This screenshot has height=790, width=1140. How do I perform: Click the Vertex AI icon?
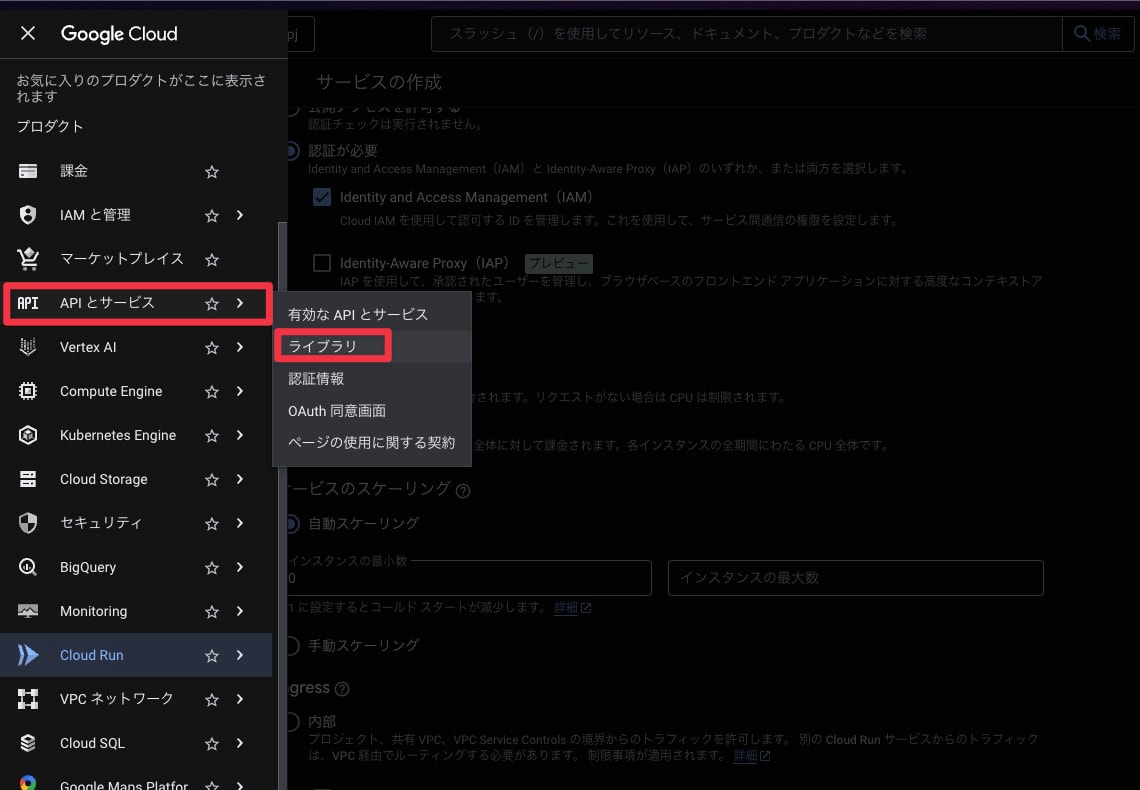28,347
